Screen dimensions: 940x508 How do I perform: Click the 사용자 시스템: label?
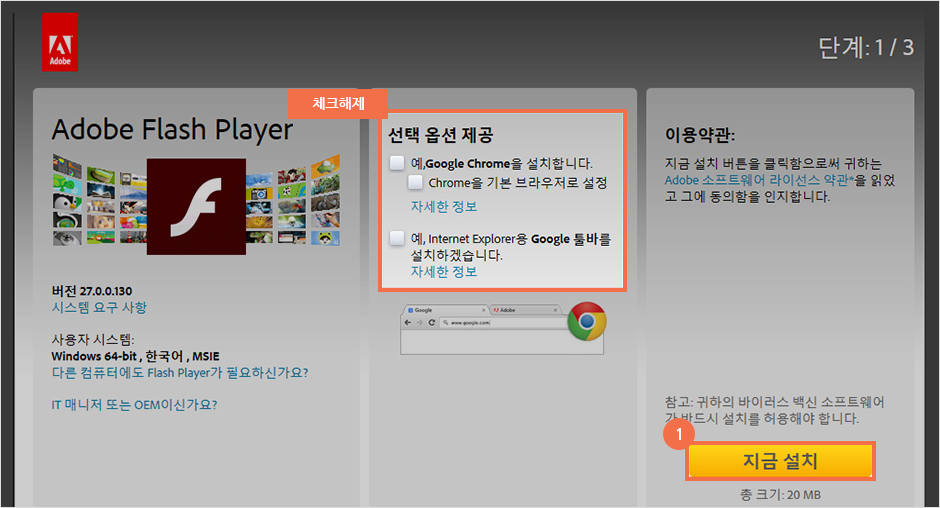pyautogui.click(x=93, y=340)
